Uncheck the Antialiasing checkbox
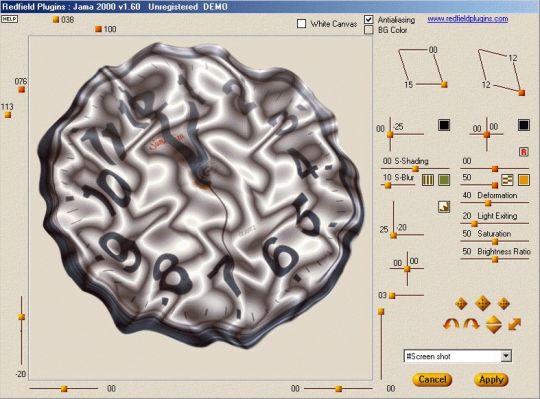The image size is (540, 399). 368,19
